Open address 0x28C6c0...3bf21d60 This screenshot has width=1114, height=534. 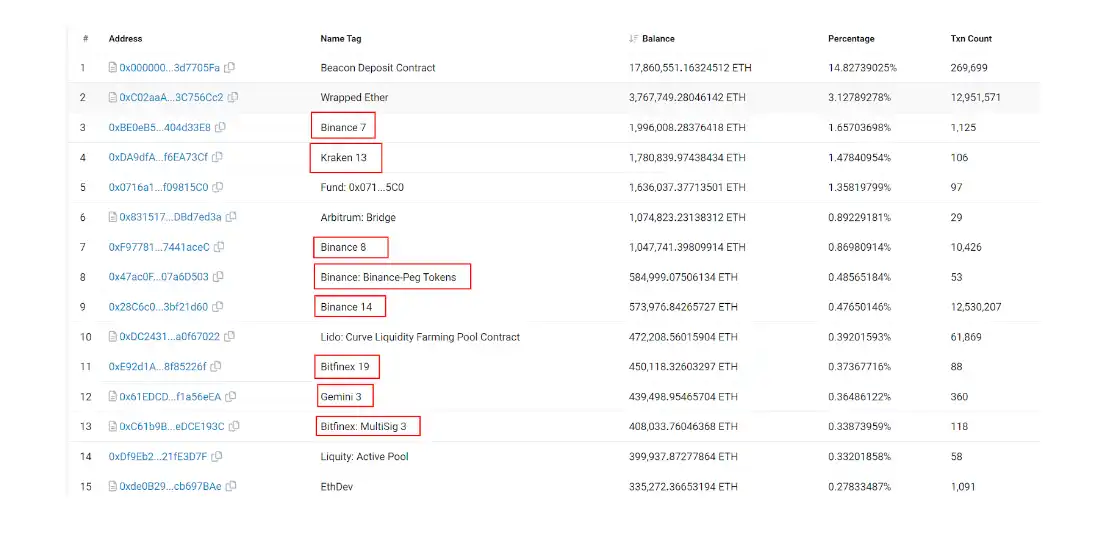158,307
